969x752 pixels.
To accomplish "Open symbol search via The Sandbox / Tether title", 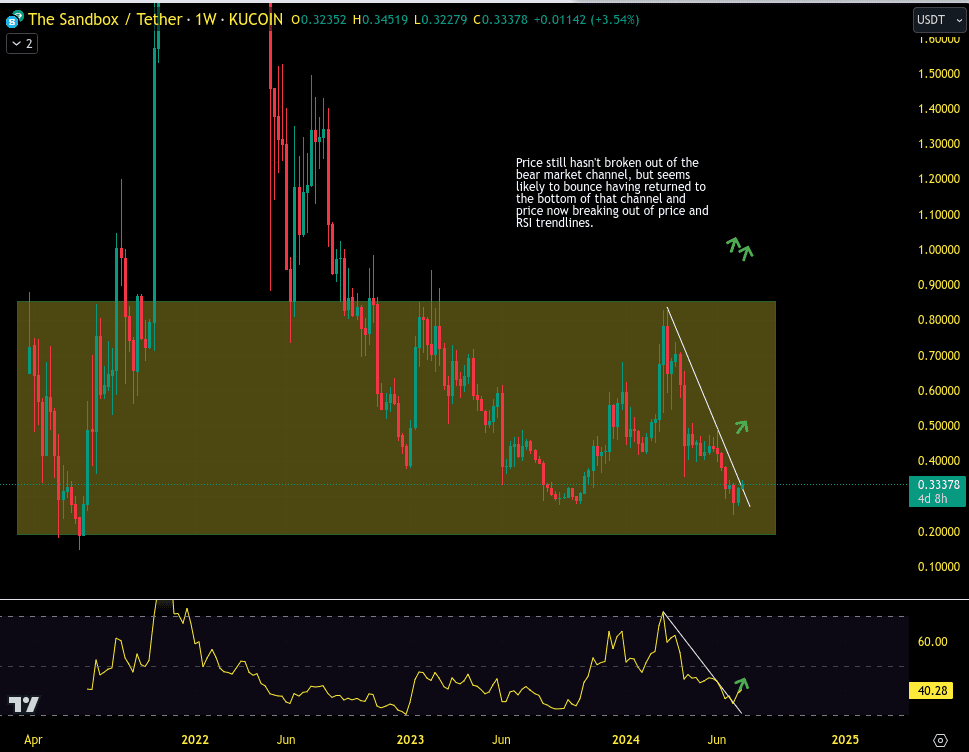I will click(105, 20).
